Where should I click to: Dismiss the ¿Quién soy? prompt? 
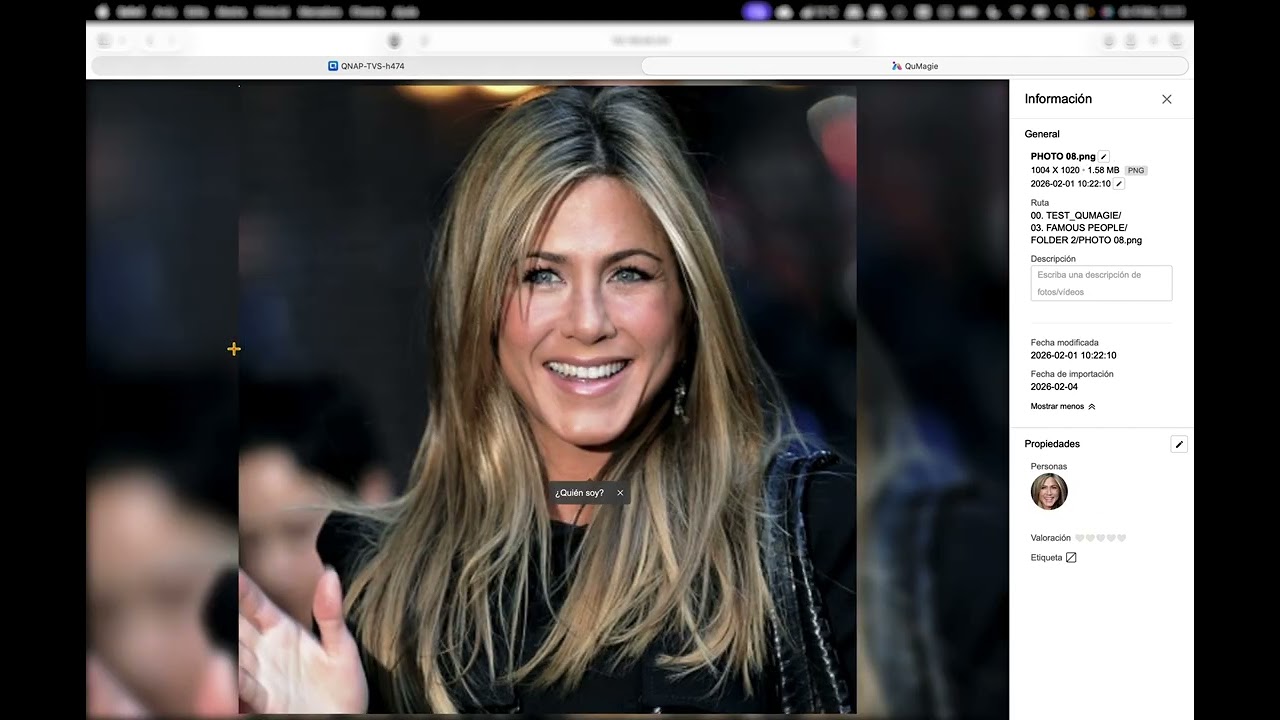pos(620,493)
